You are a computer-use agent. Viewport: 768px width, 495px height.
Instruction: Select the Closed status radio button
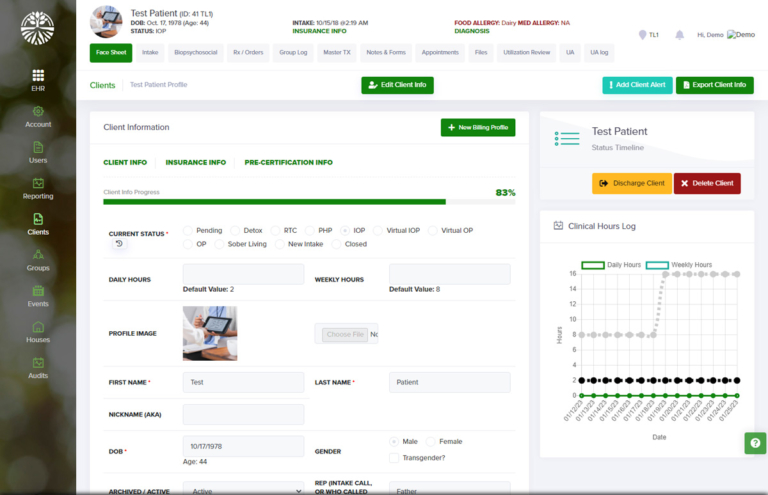coord(336,244)
